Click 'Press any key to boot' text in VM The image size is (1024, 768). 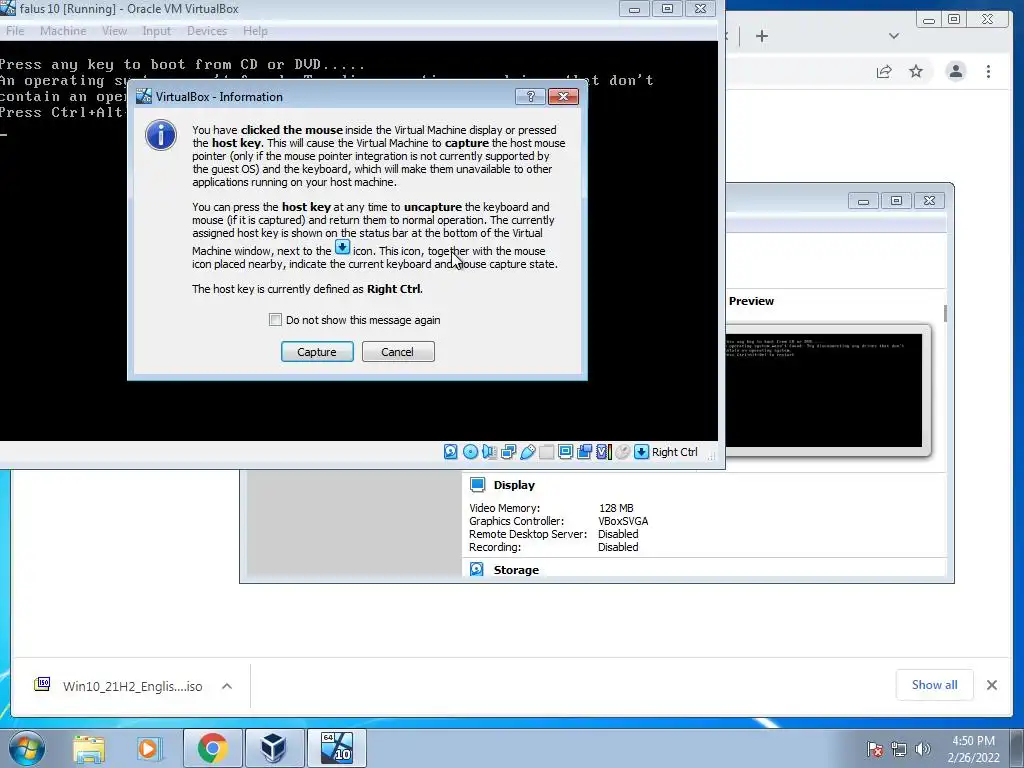coord(182,64)
